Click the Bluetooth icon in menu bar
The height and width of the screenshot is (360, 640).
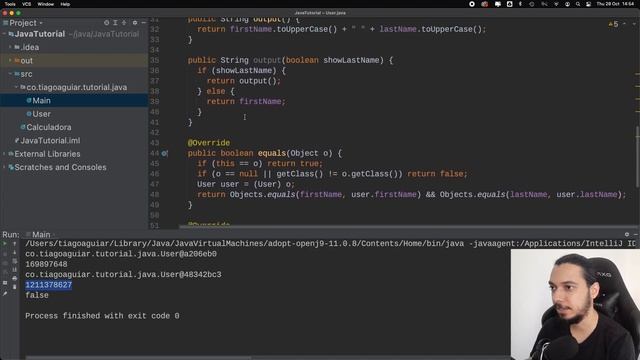[520, 4]
